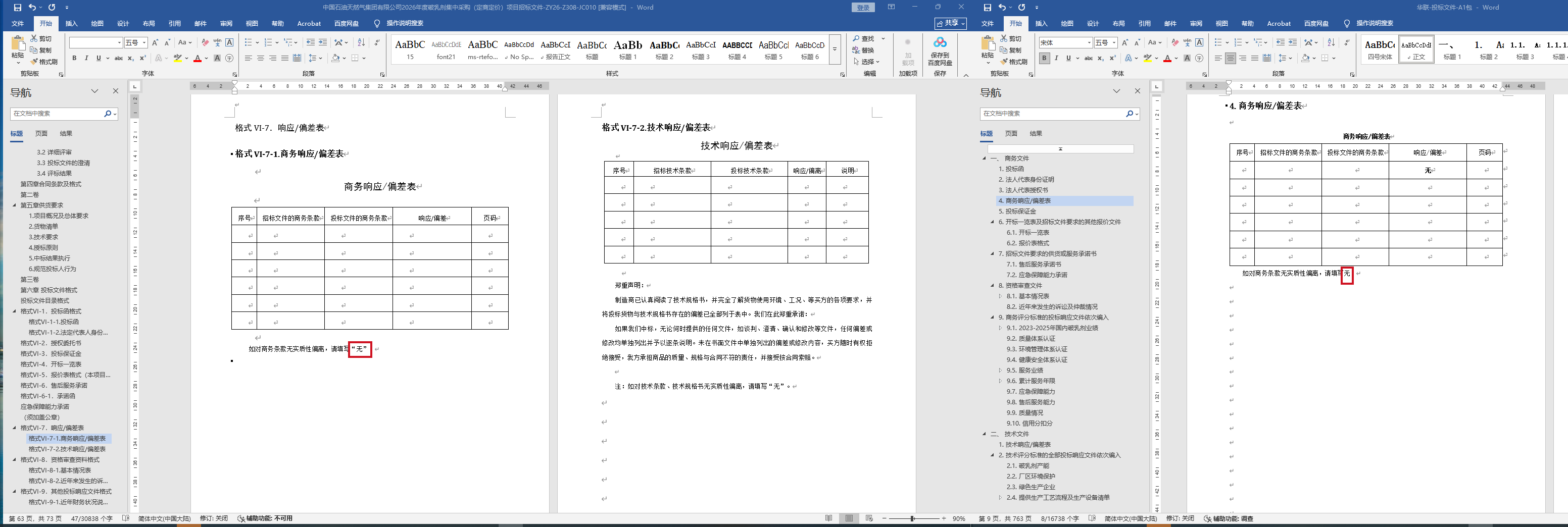This screenshot has height=527, width=1568.
Task: Clear all formatting with the eraser icon, left window
Action: 205,42
